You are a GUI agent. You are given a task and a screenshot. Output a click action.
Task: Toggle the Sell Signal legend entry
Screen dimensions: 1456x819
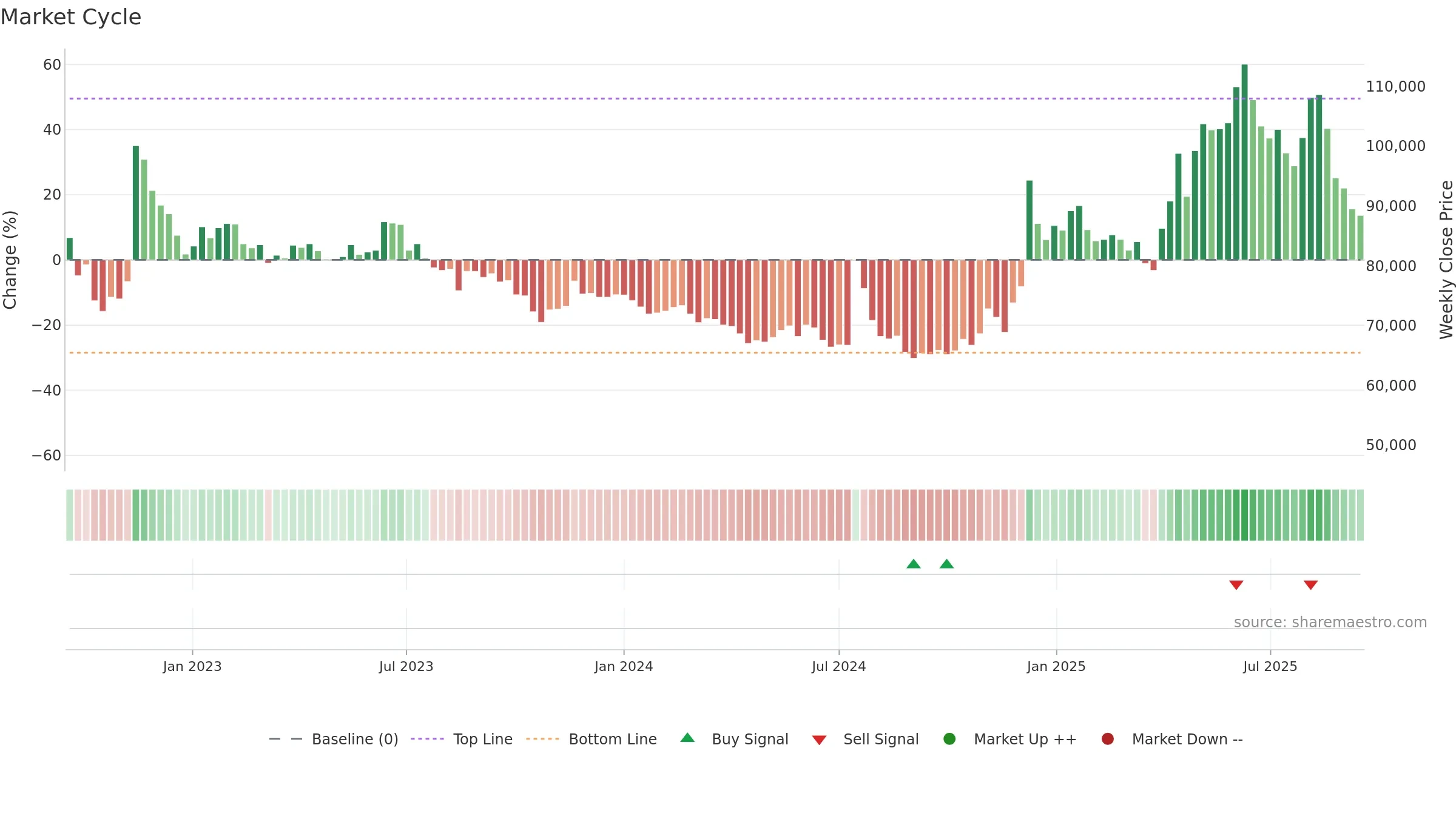click(865, 739)
